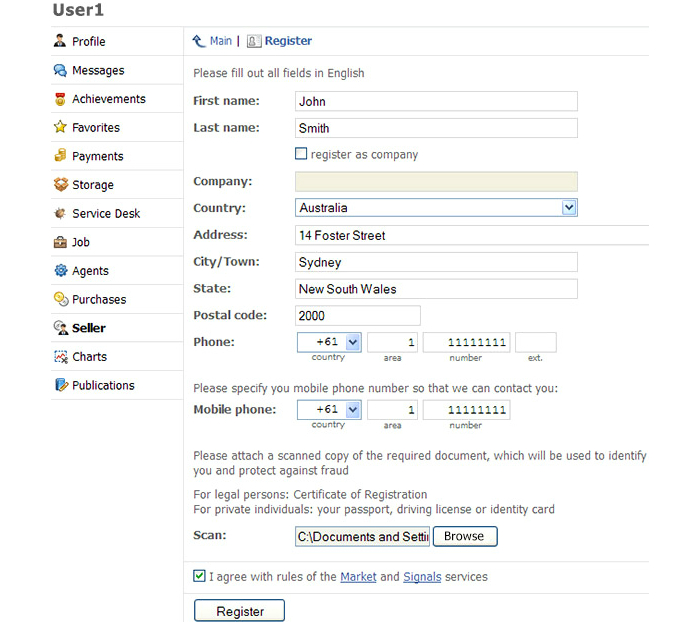Click the Main back arrow icon
700x622 pixels.
point(199,41)
